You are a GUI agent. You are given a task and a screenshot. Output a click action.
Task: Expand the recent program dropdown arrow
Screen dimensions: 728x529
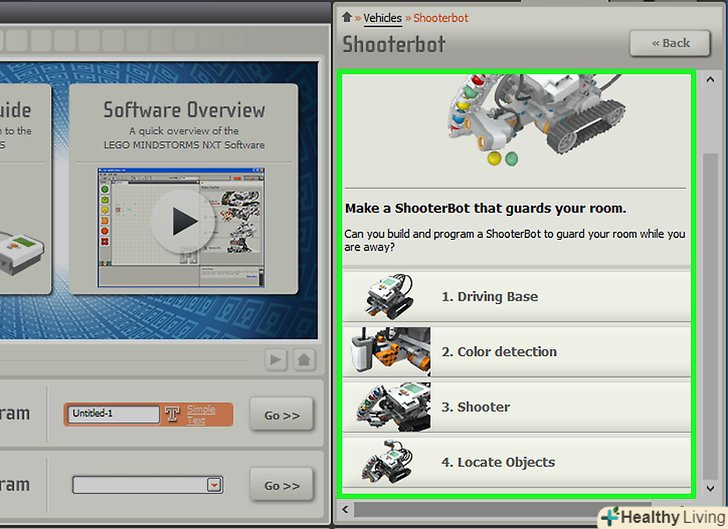pos(213,485)
